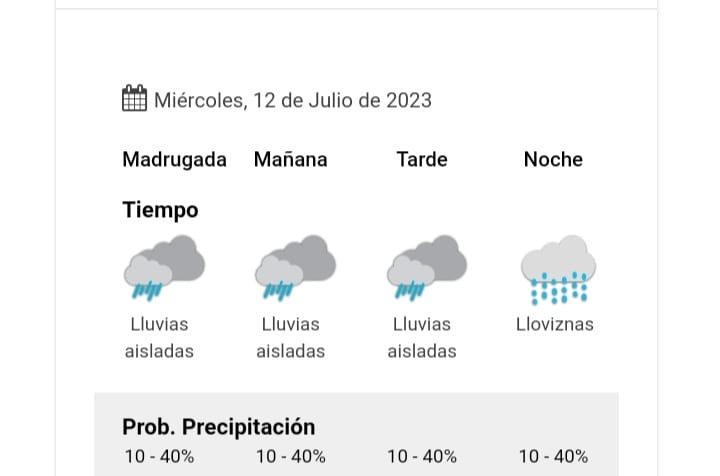Click the Madrugada 10 - 40% precipitation value

pyautogui.click(x=159, y=456)
